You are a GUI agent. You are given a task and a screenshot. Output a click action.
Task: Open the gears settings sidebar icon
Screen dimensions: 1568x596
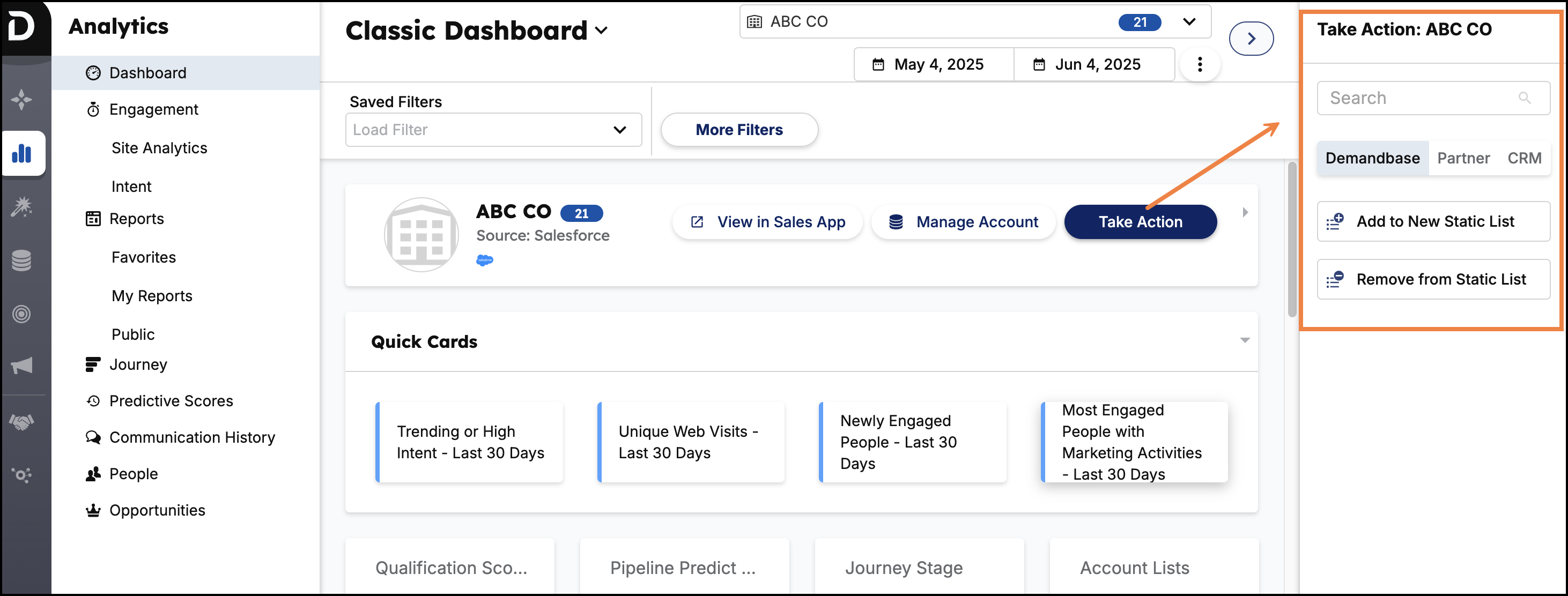pos(22,474)
